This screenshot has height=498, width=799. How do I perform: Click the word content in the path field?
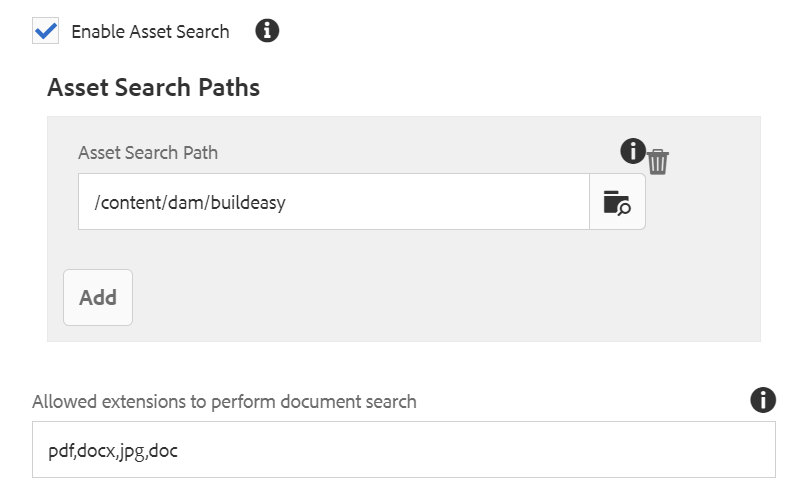[x=132, y=202]
